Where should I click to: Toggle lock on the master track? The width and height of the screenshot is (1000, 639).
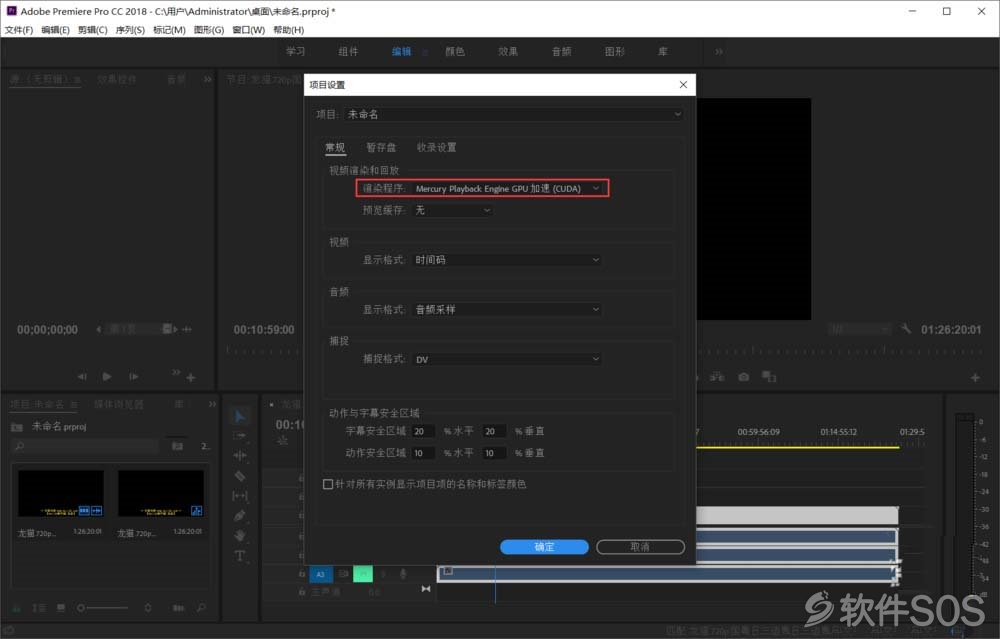click(302, 592)
